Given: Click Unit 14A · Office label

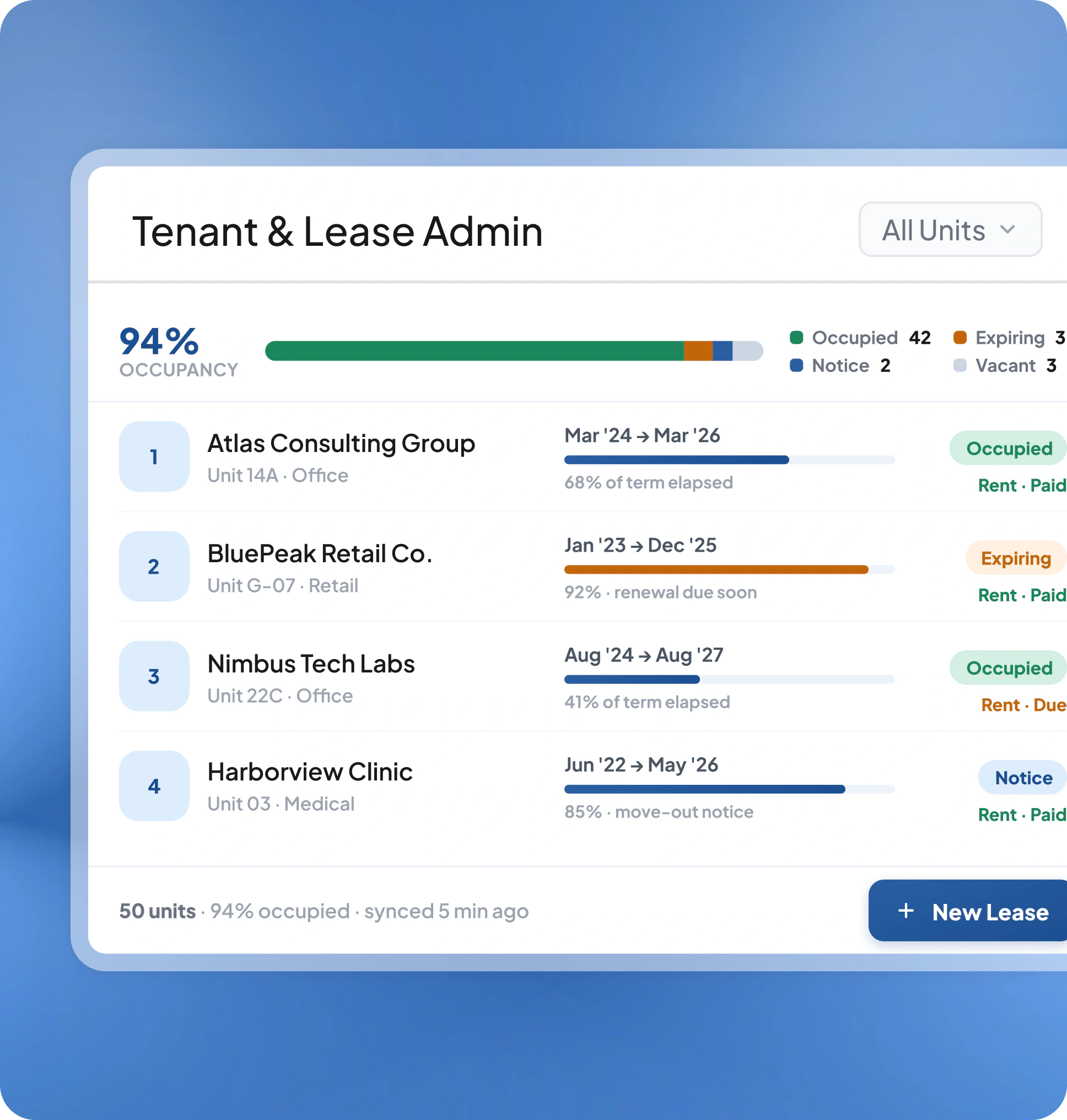Looking at the screenshot, I should click(278, 476).
